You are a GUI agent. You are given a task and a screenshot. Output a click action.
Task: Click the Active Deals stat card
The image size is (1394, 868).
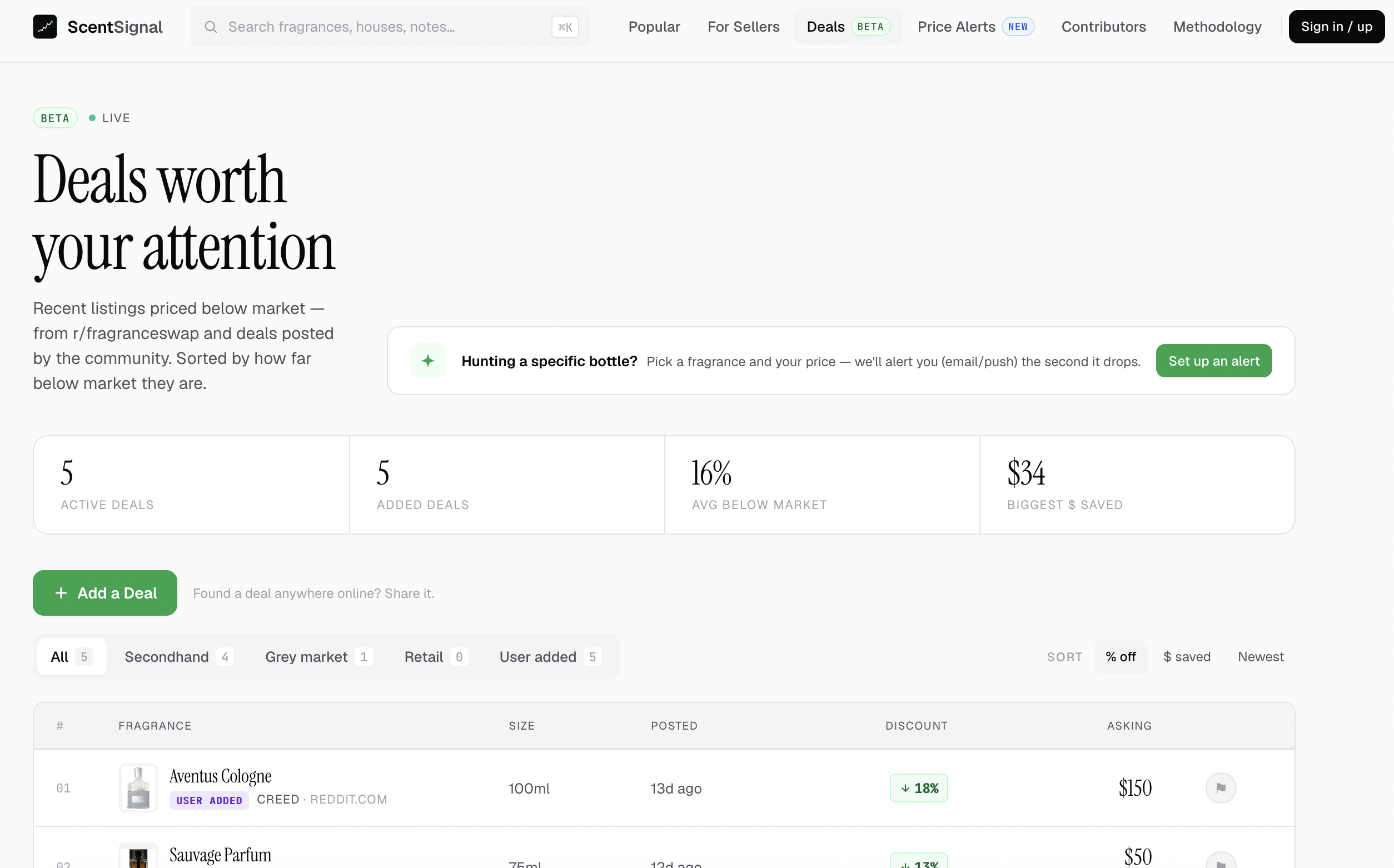pos(191,485)
